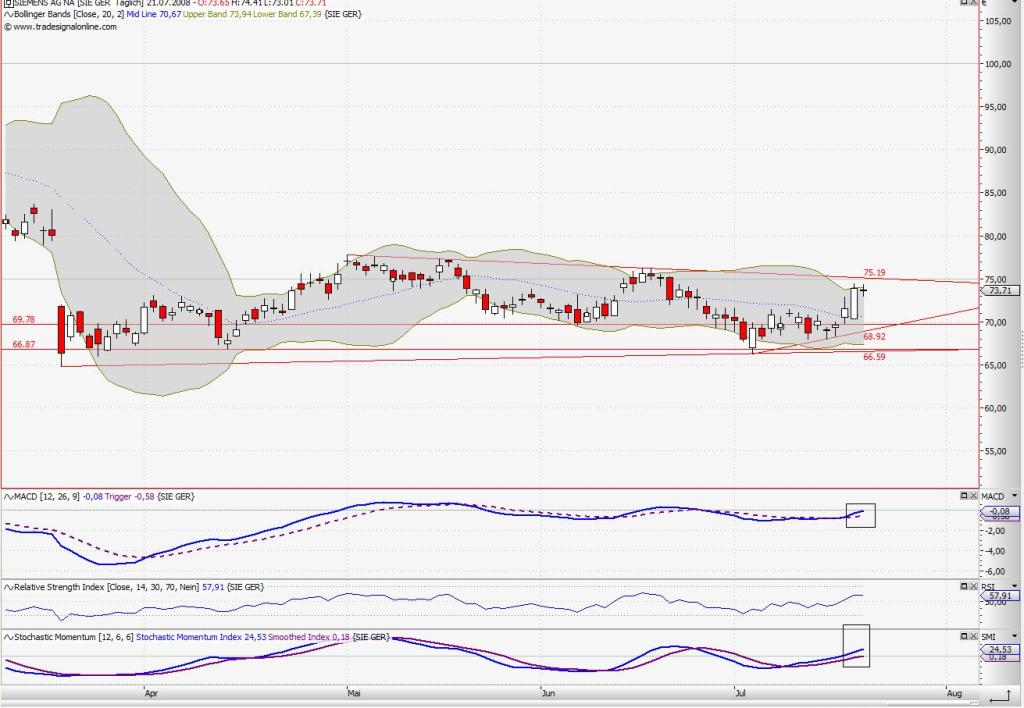Click the 'Jun' label on time axis
This screenshot has height=708, width=1024.
(548, 694)
